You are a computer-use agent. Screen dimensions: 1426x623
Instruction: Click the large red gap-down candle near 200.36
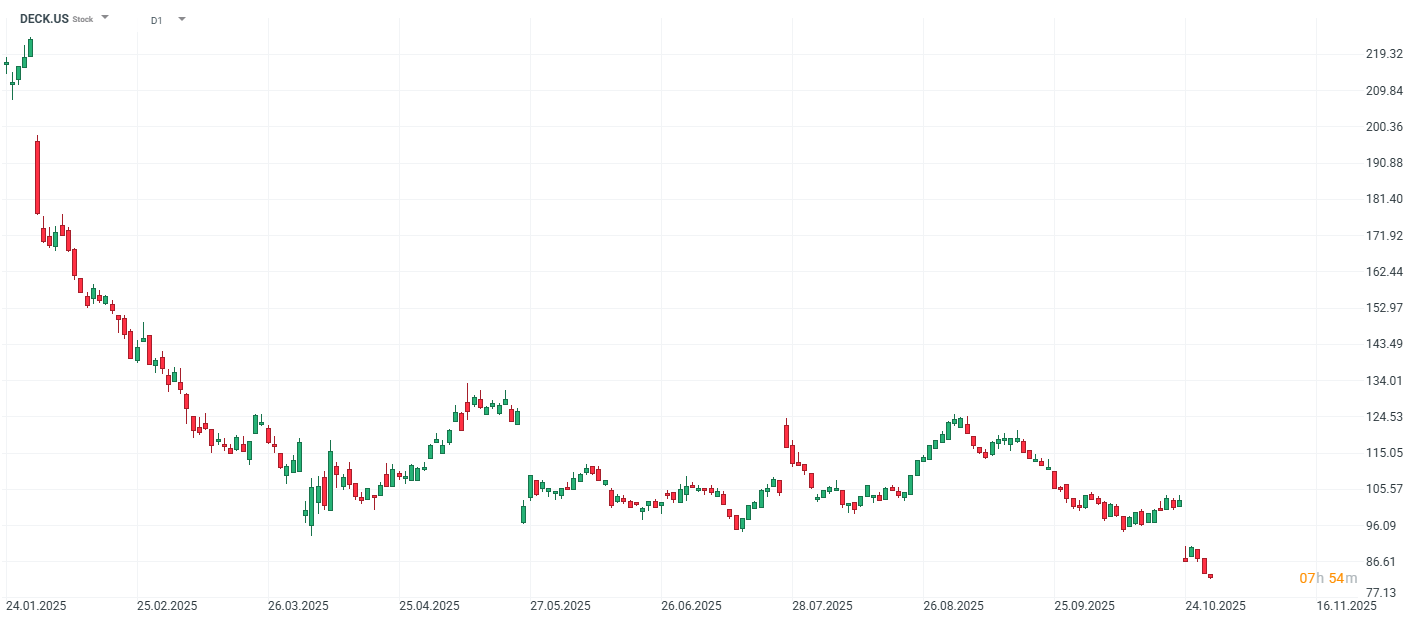click(37, 176)
